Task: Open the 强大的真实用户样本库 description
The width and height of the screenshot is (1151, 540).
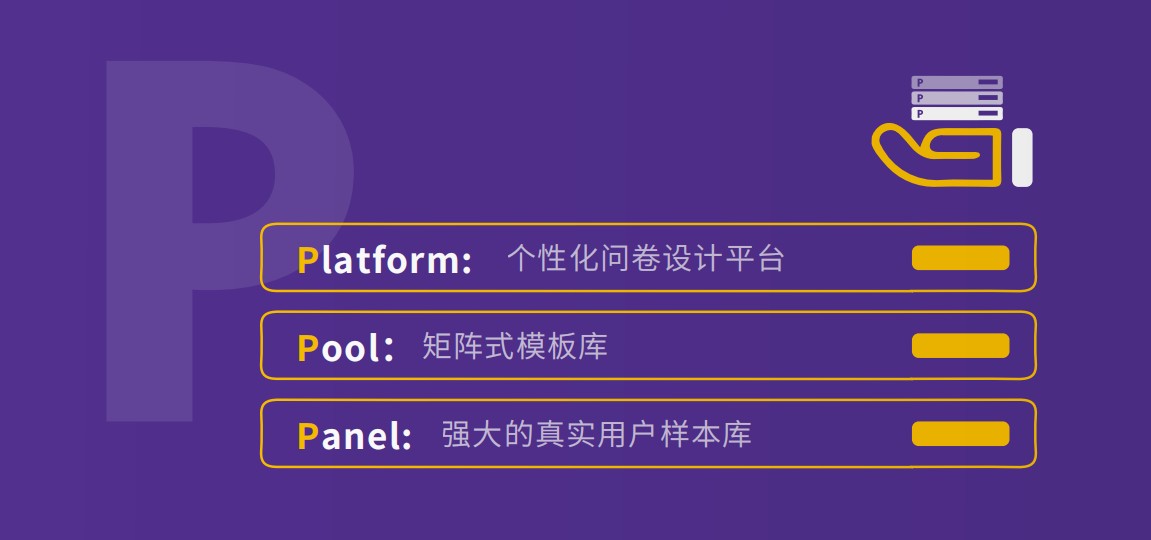Action: [597, 434]
